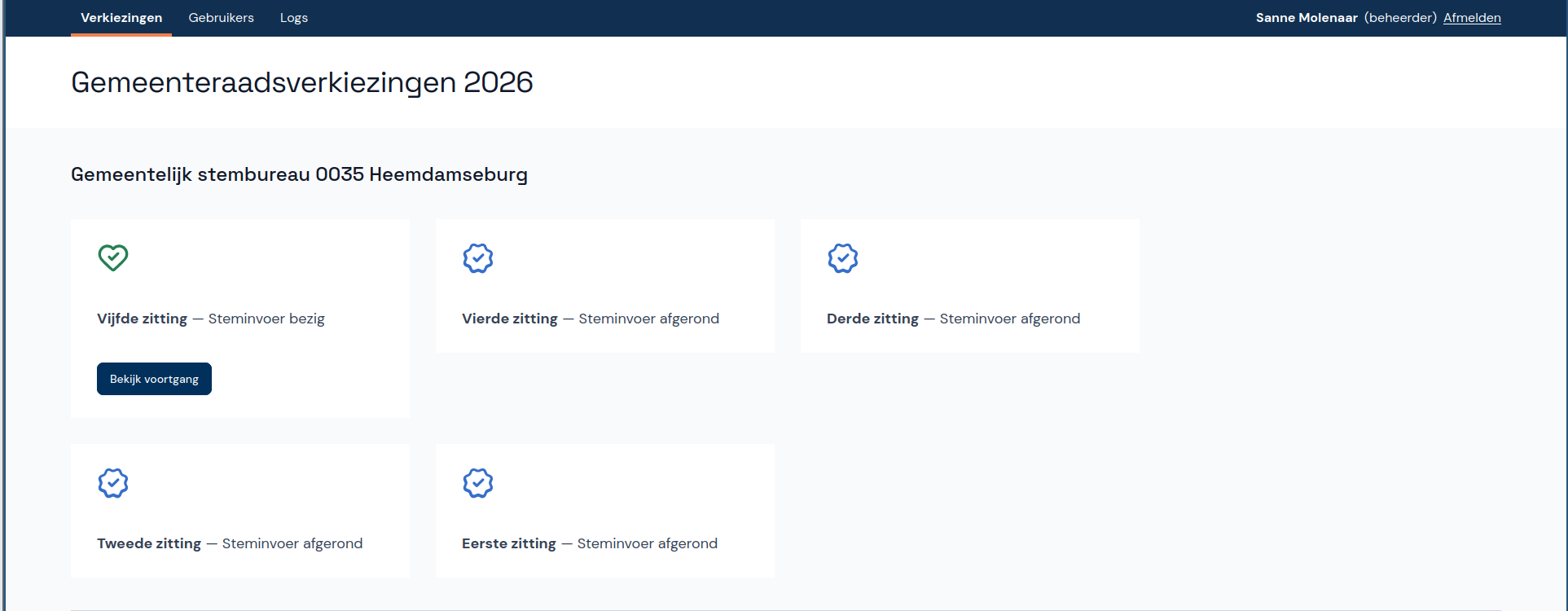
Task: Click the (beheerder) role label
Action: click(1400, 18)
